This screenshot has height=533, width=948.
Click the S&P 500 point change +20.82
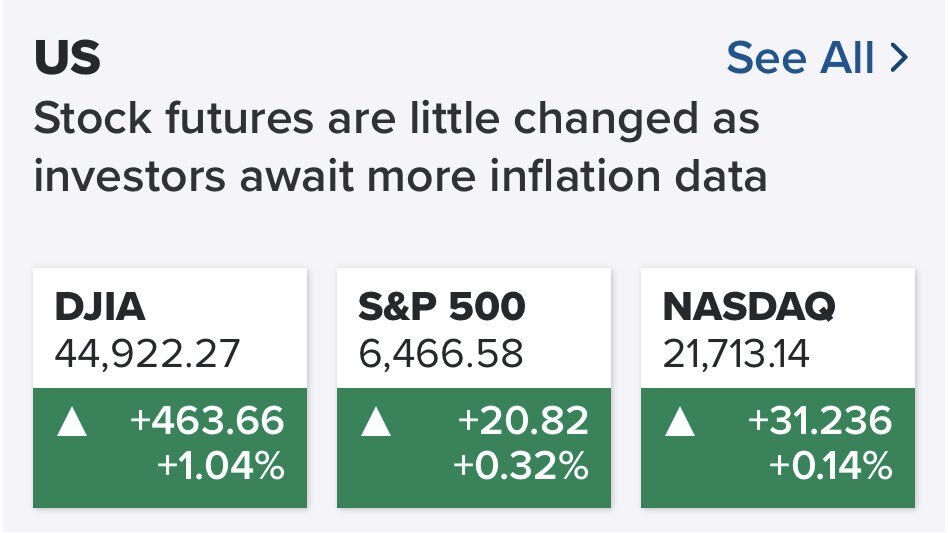tap(523, 421)
